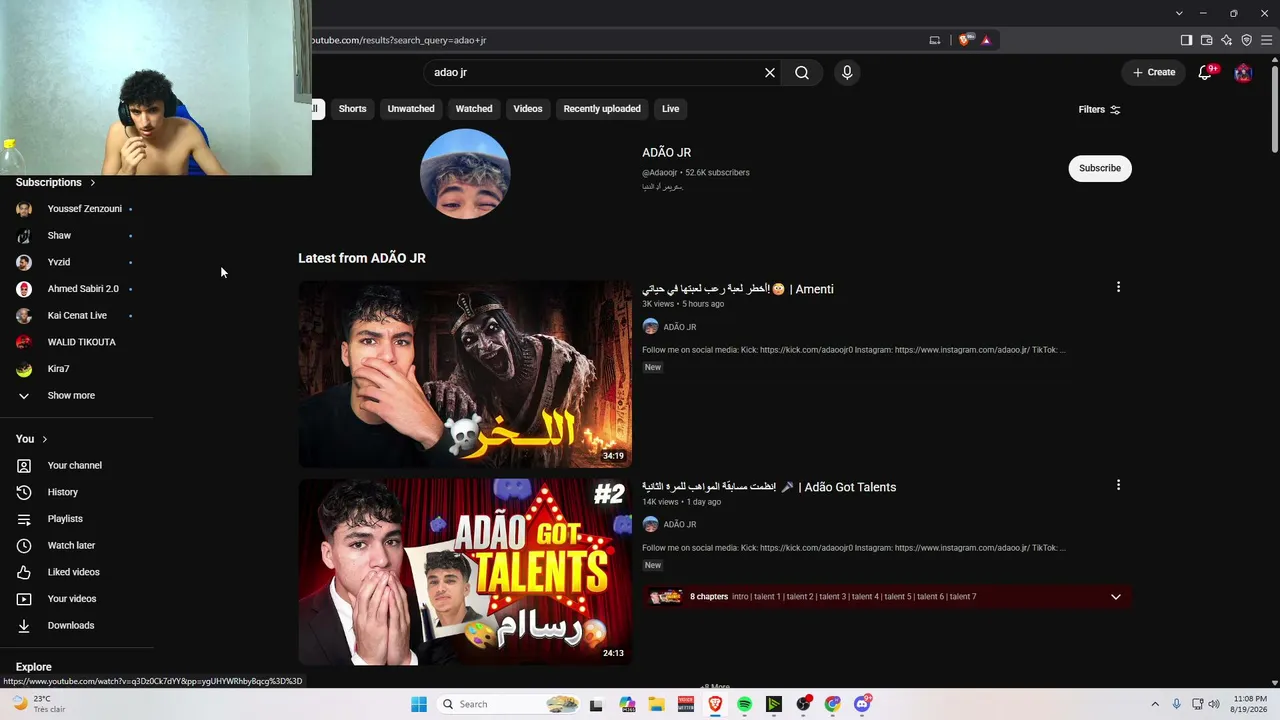Open the 23°C weather widget
Image resolution: width=1280 pixels, height=720 pixels.
point(40,704)
